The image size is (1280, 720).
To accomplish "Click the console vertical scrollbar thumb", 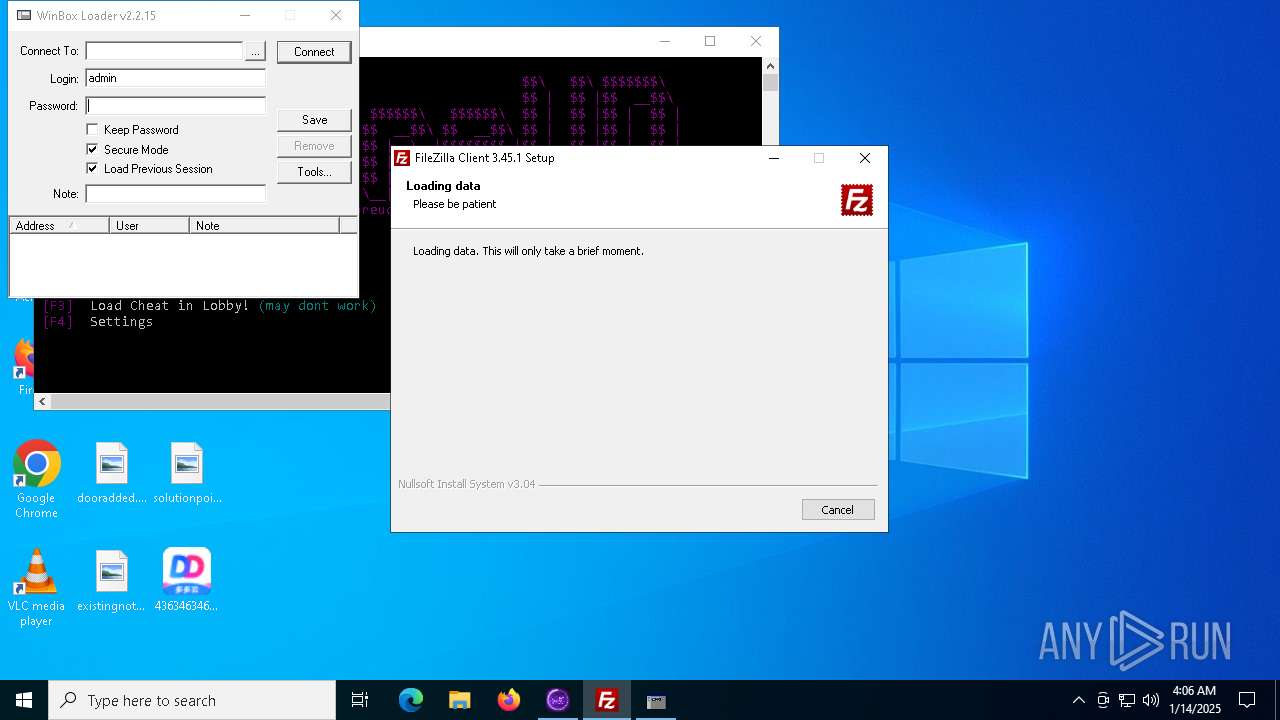I will pos(770,83).
